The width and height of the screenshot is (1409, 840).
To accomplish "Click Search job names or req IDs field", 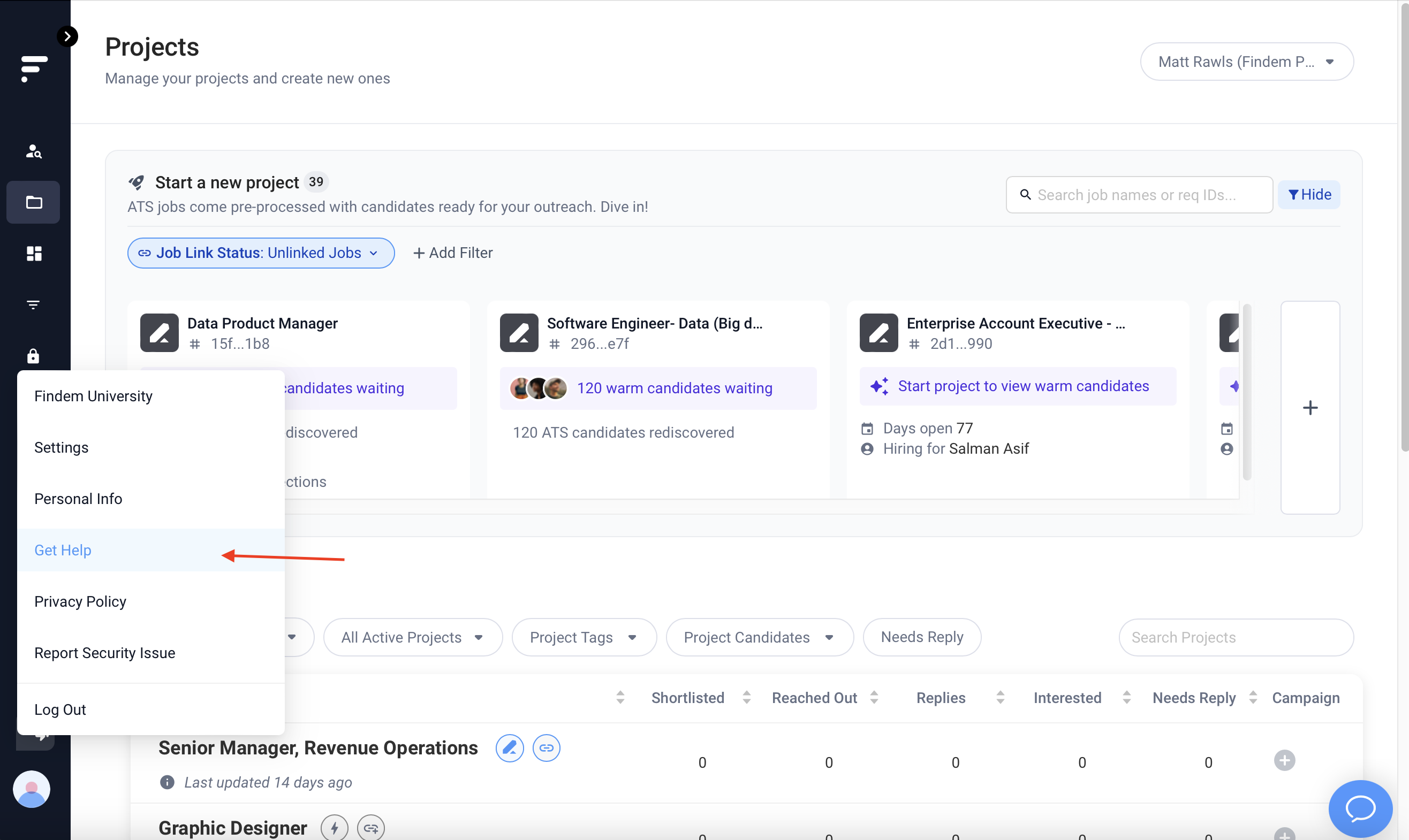I will [x=1139, y=194].
